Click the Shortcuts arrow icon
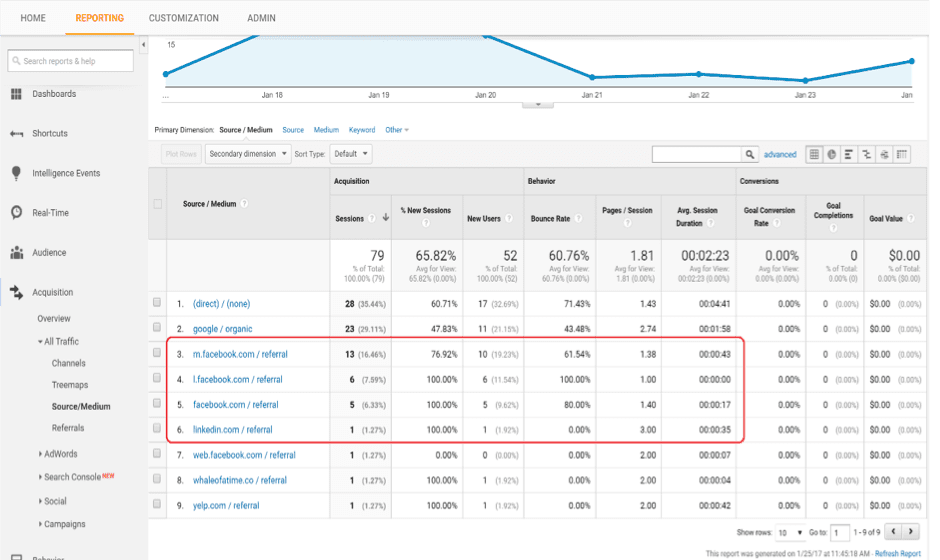The width and height of the screenshot is (940, 560). pos(17,134)
